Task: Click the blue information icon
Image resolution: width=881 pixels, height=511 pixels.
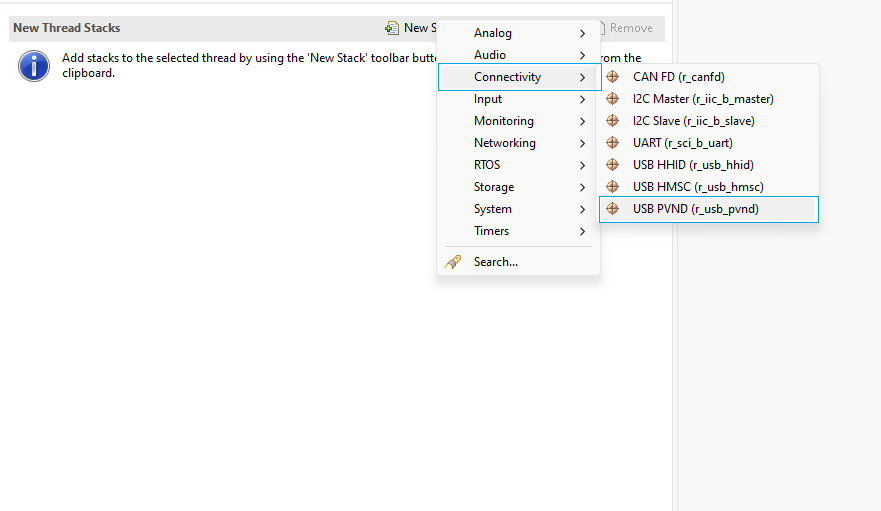Action: pyautogui.click(x=34, y=66)
